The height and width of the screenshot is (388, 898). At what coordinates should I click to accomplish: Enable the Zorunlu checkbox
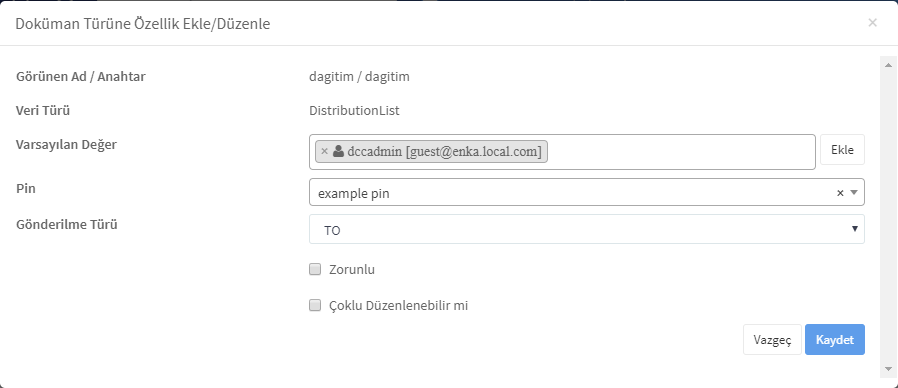coord(315,269)
